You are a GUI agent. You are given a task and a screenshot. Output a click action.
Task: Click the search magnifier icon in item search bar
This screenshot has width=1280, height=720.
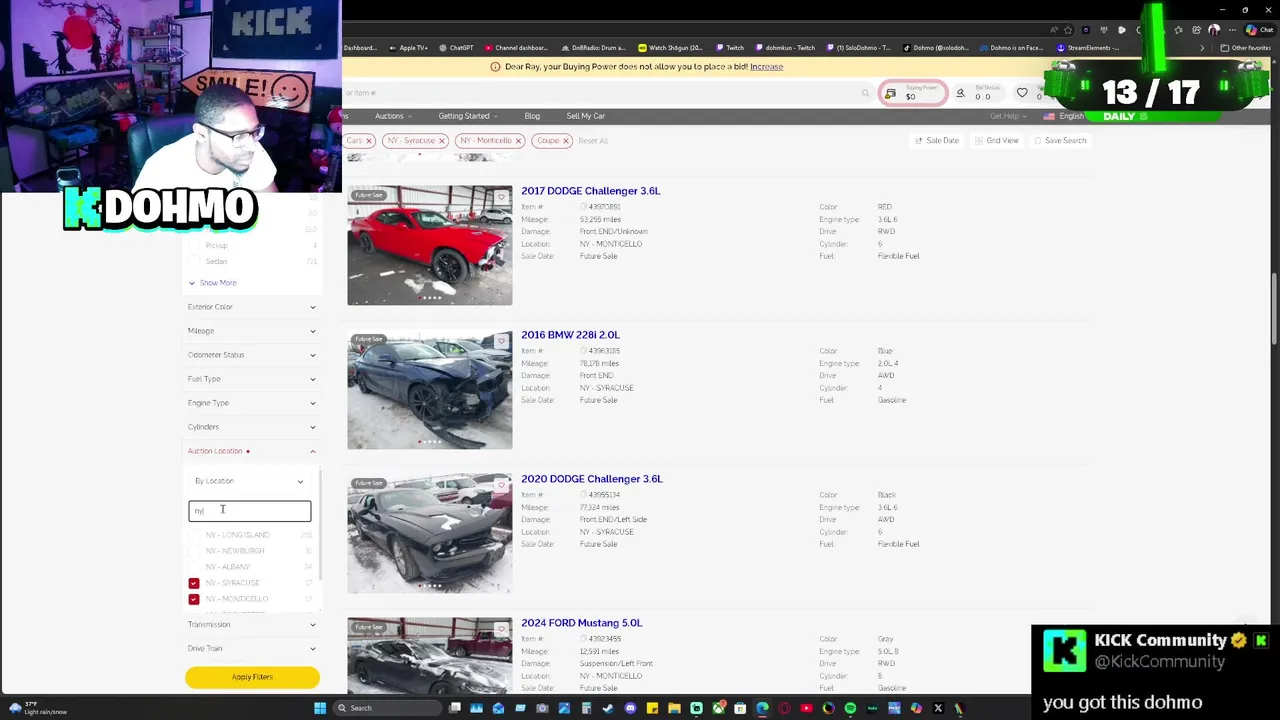click(865, 93)
